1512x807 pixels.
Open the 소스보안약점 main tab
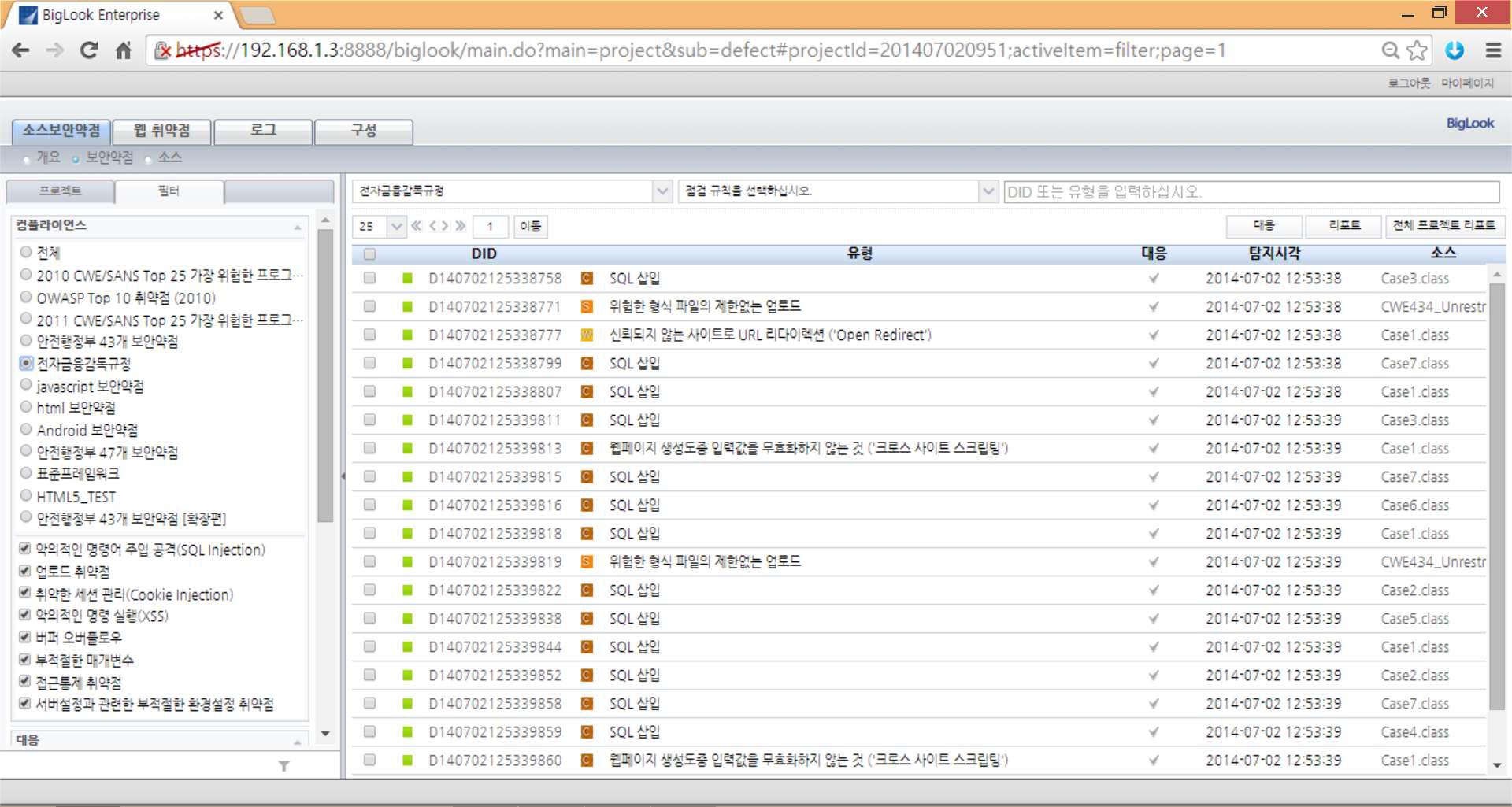(61, 131)
